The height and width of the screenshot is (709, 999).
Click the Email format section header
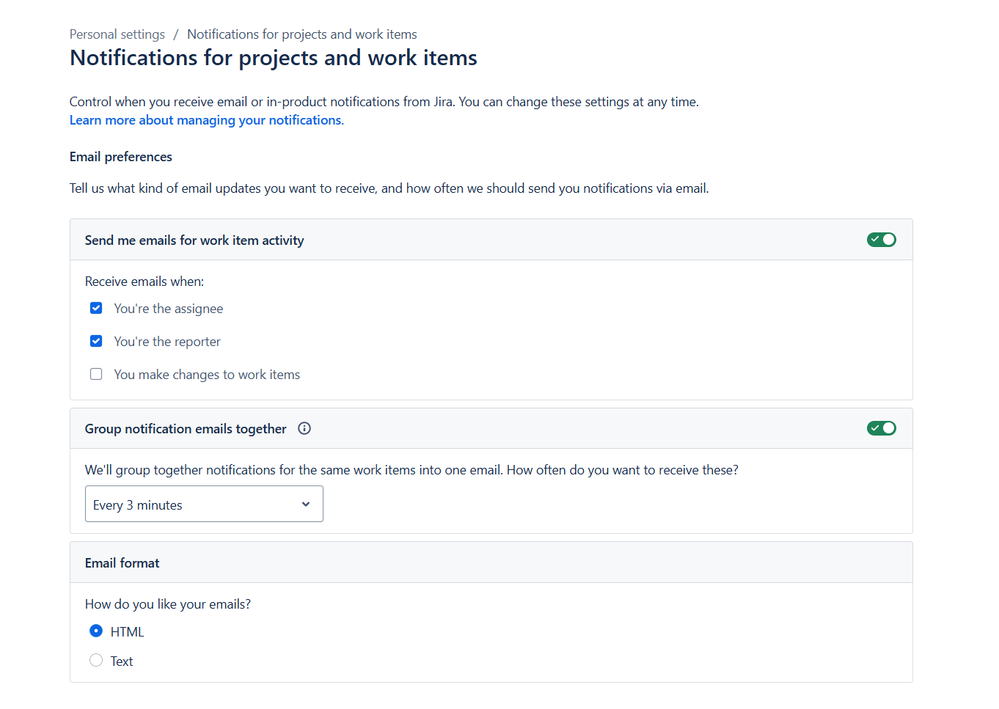[x=122, y=563]
